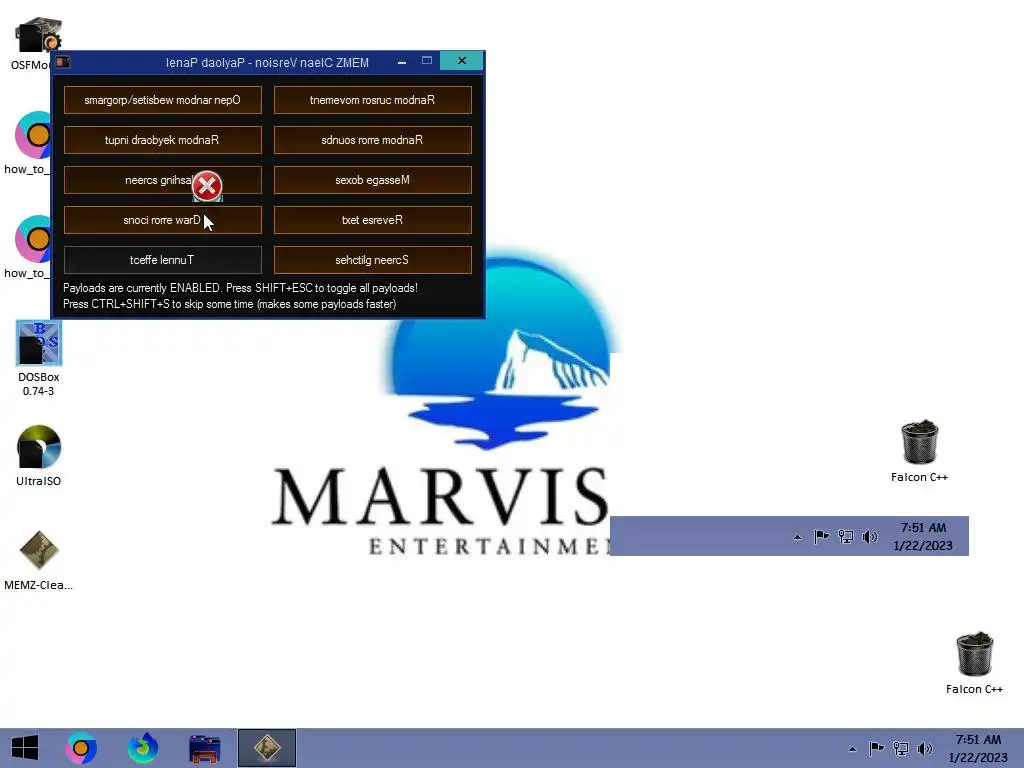The width and height of the screenshot is (1024, 768).
Task: Select the UltraISO desktop icon
Action: [x=39, y=456]
